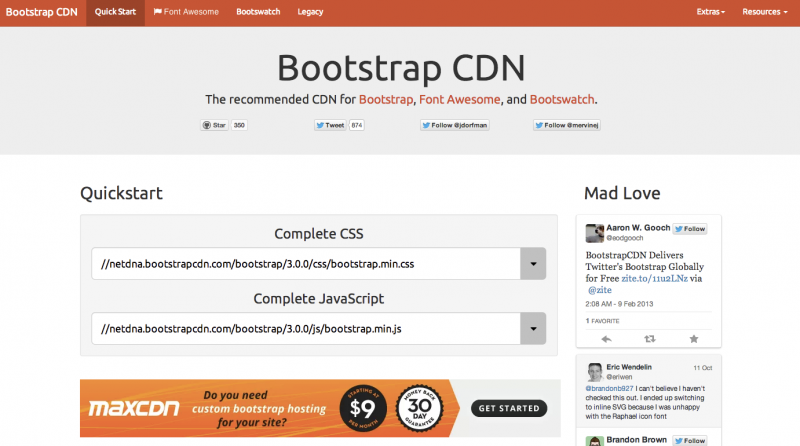Image resolution: width=800 pixels, height=446 pixels.
Task: Open the zite.to/11u2LNz link
Action: click(x=655, y=279)
